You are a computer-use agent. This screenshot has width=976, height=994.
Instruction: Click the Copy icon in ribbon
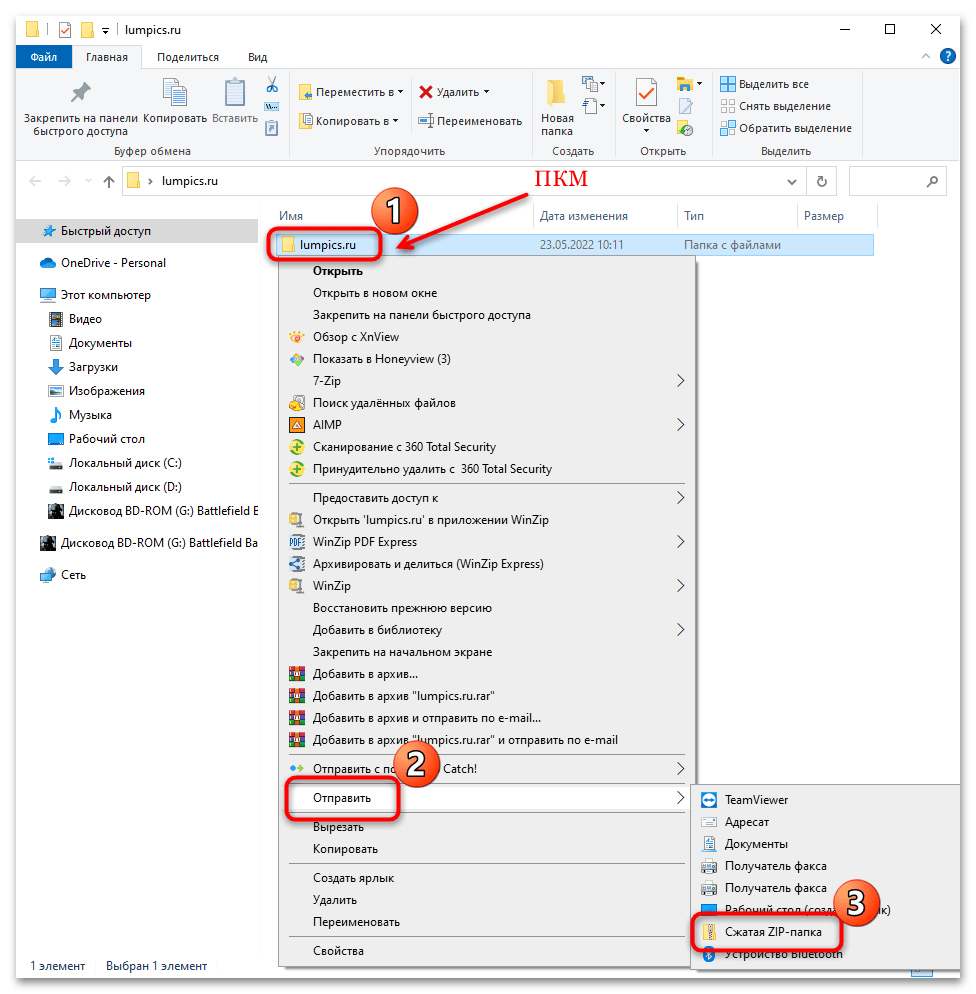[175, 93]
